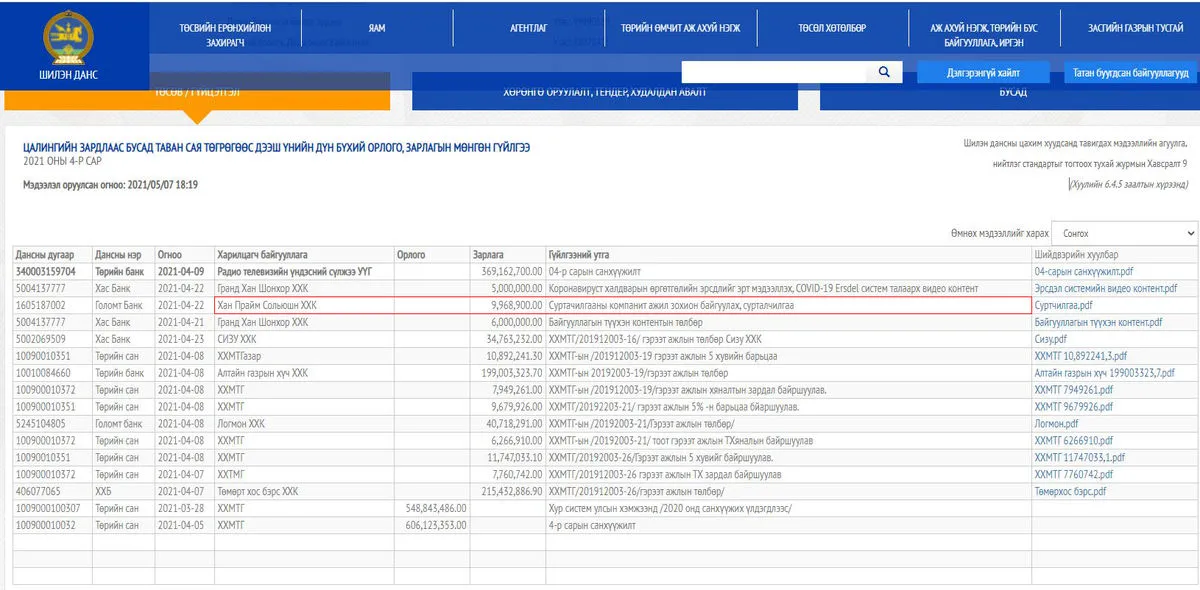Switch to the БУСАД tab
1200x590 pixels.
click(x=1012, y=92)
